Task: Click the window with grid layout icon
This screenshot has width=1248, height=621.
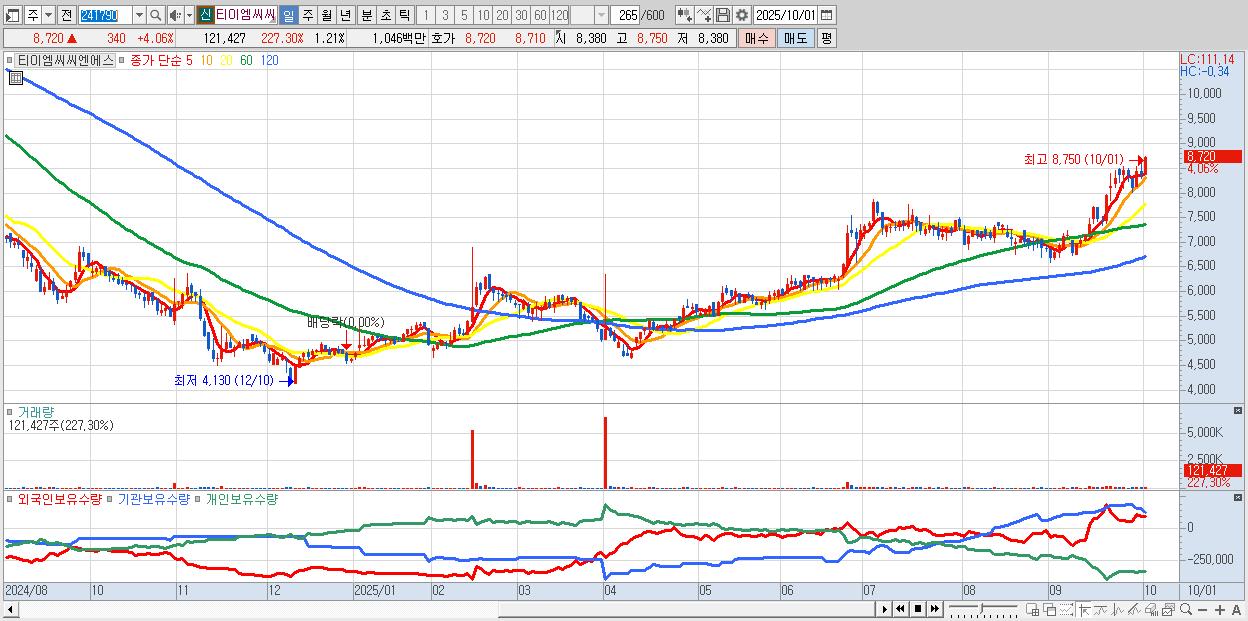Action: [x=1033, y=609]
